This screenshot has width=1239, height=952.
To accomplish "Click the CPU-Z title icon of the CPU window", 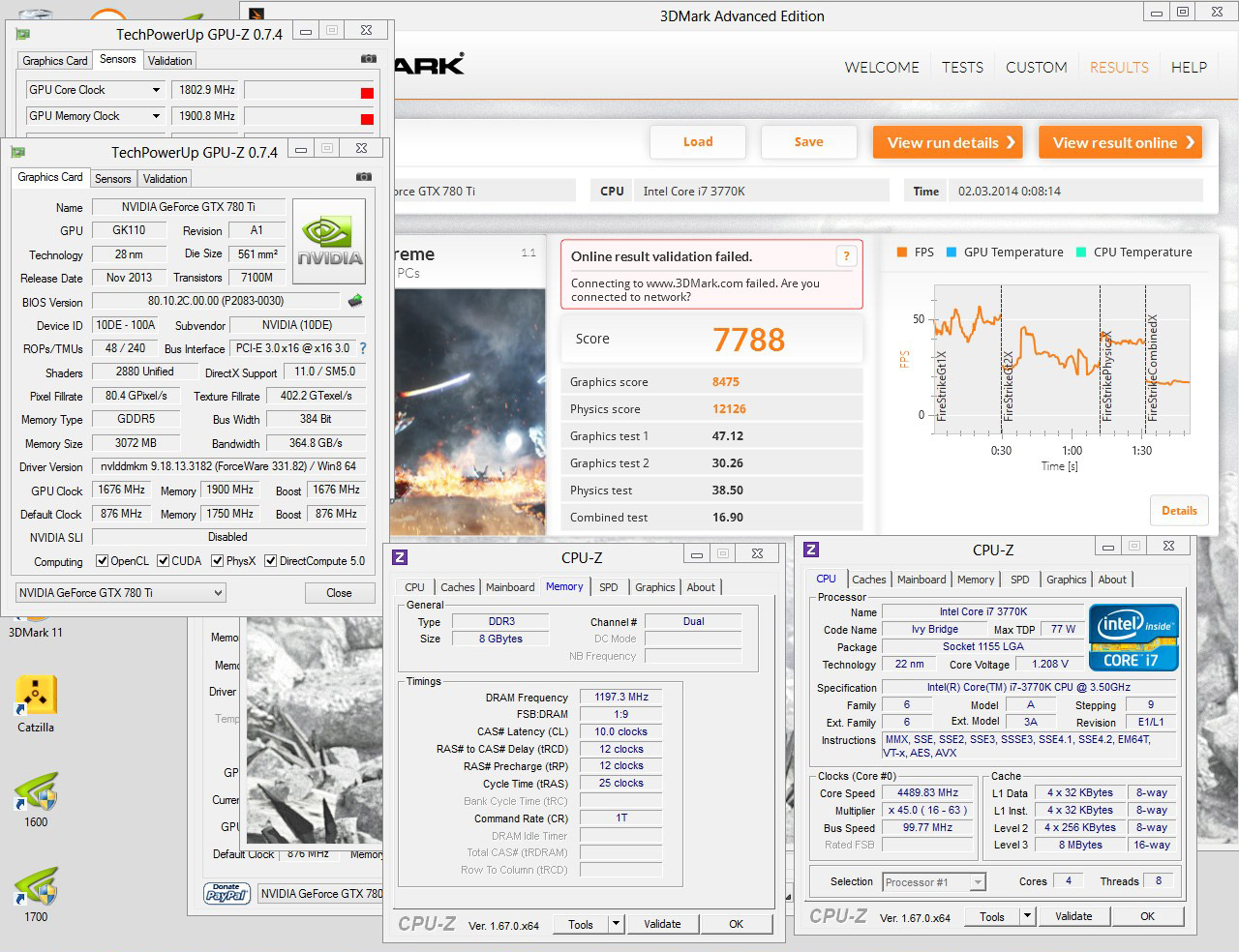I will (x=811, y=550).
